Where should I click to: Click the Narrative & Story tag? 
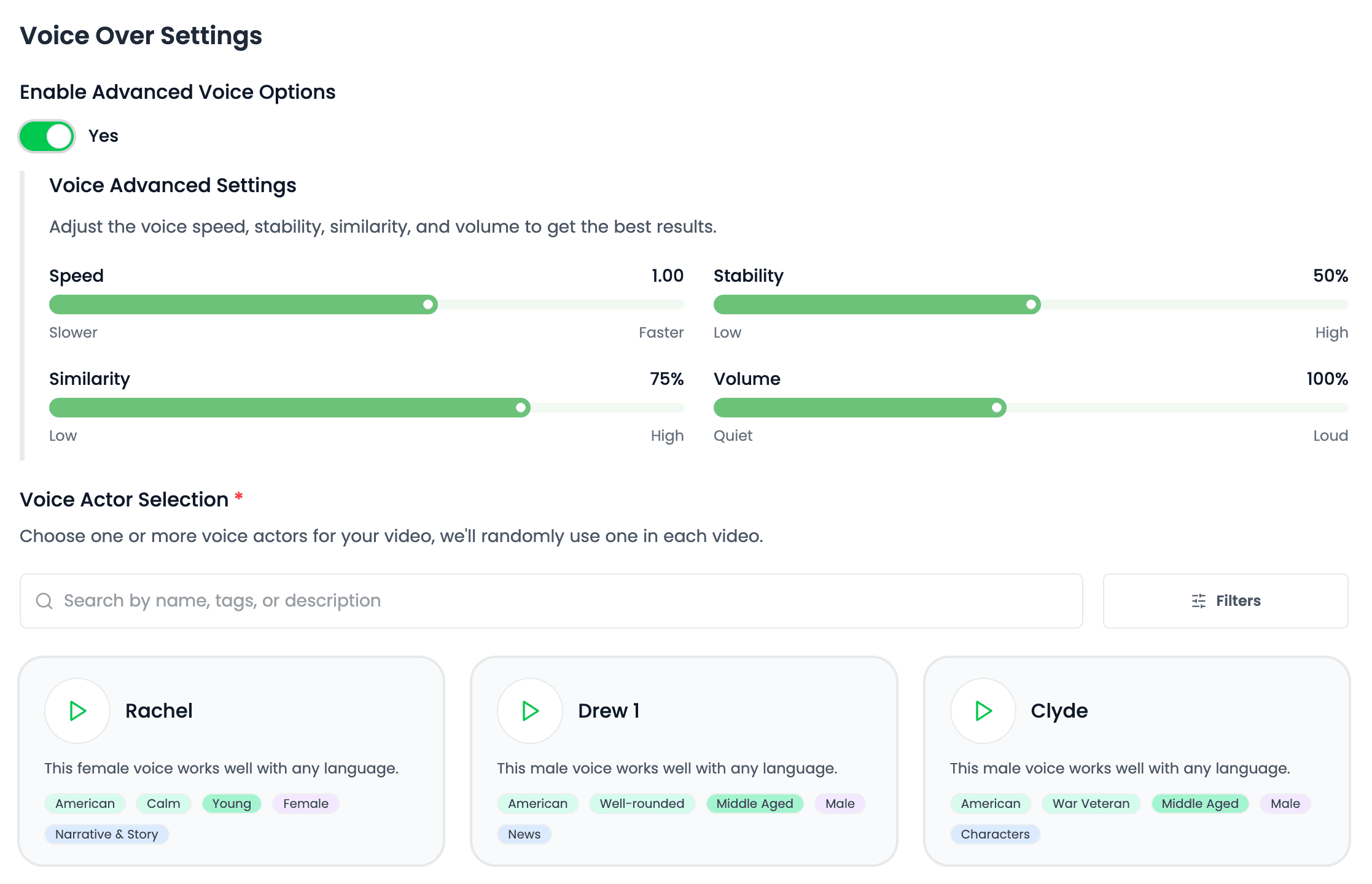pyautogui.click(x=107, y=834)
